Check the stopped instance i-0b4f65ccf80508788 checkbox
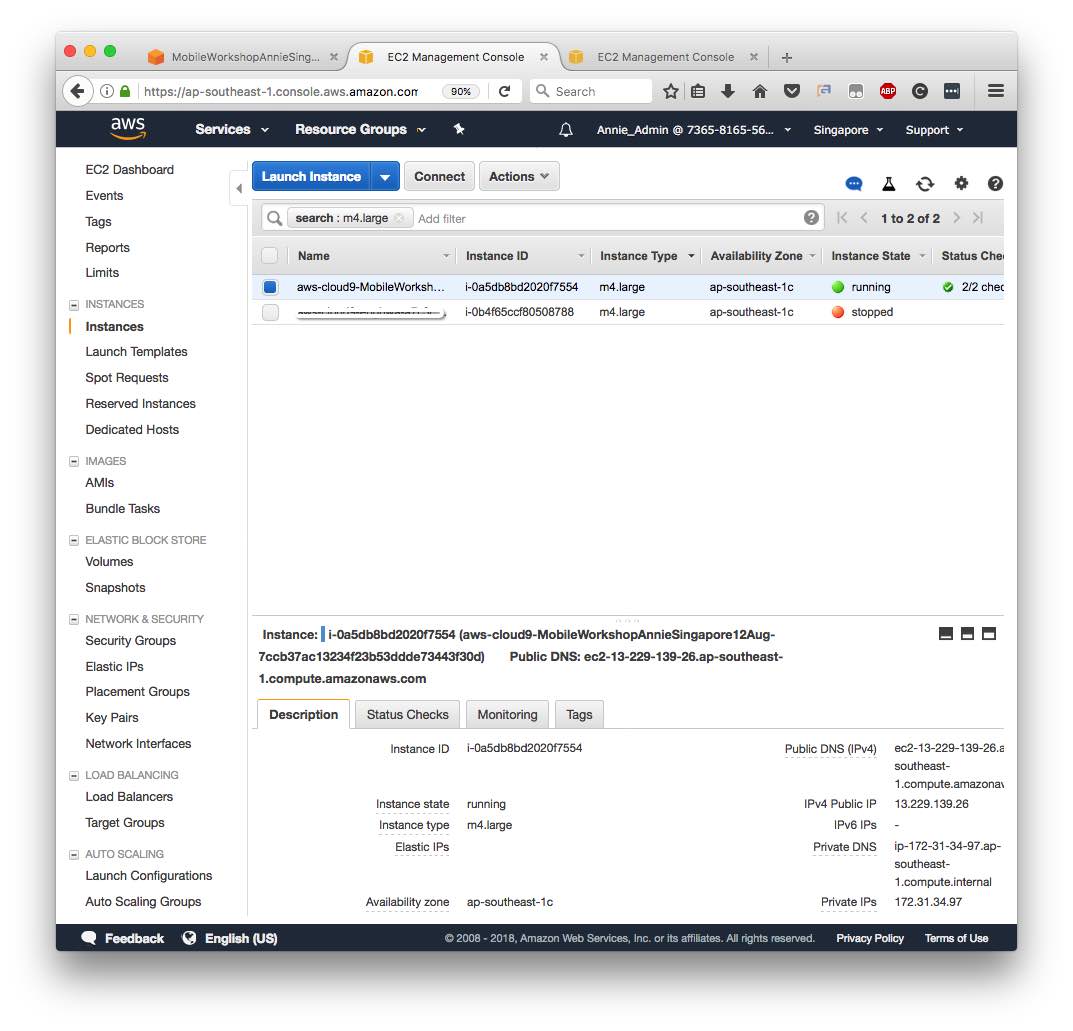 pyautogui.click(x=270, y=313)
